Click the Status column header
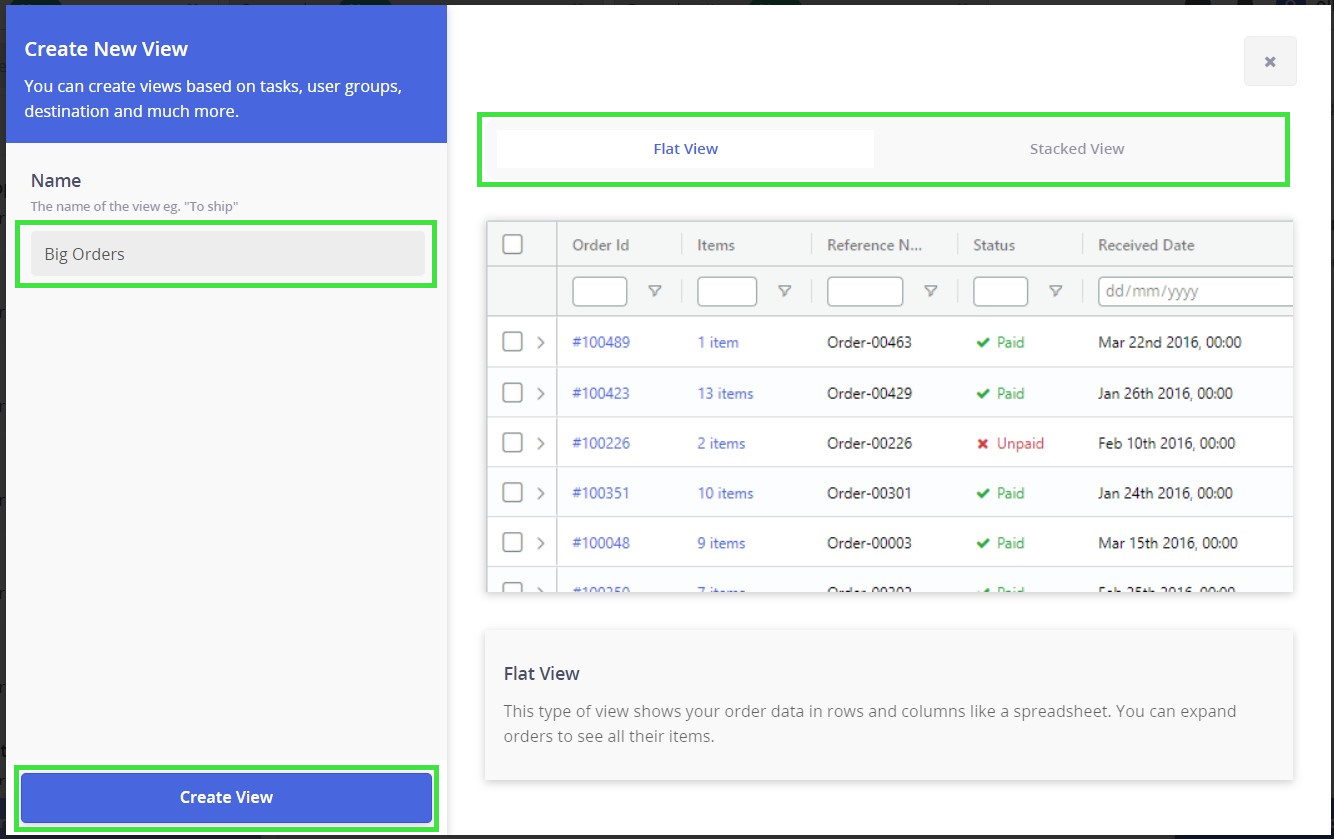This screenshot has width=1334, height=839. (994, 245)
